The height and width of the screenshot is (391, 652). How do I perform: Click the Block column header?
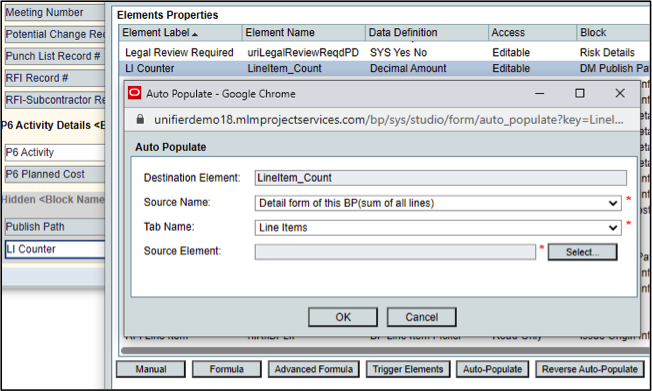[x=614, y=32]
